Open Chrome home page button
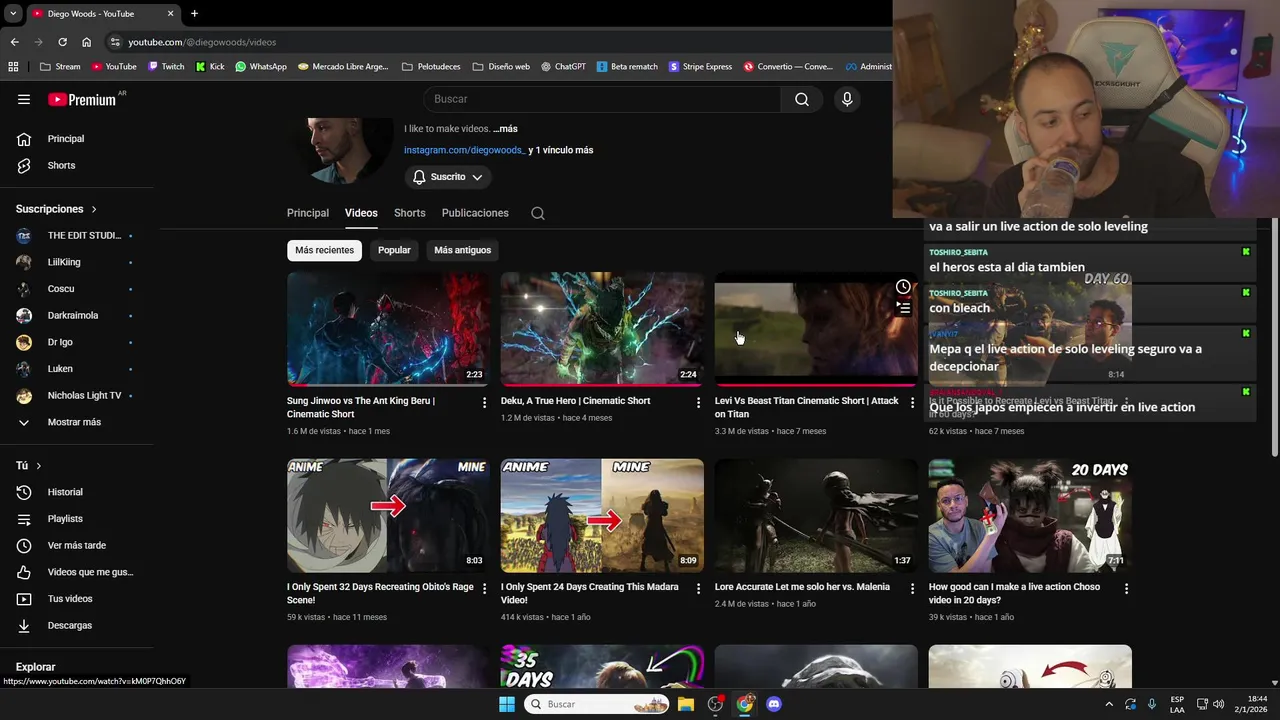 click(x=86, y=42)
